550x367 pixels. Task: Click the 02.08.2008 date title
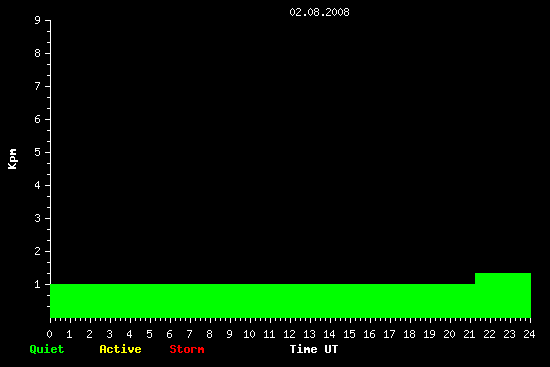tap(319, 12)
